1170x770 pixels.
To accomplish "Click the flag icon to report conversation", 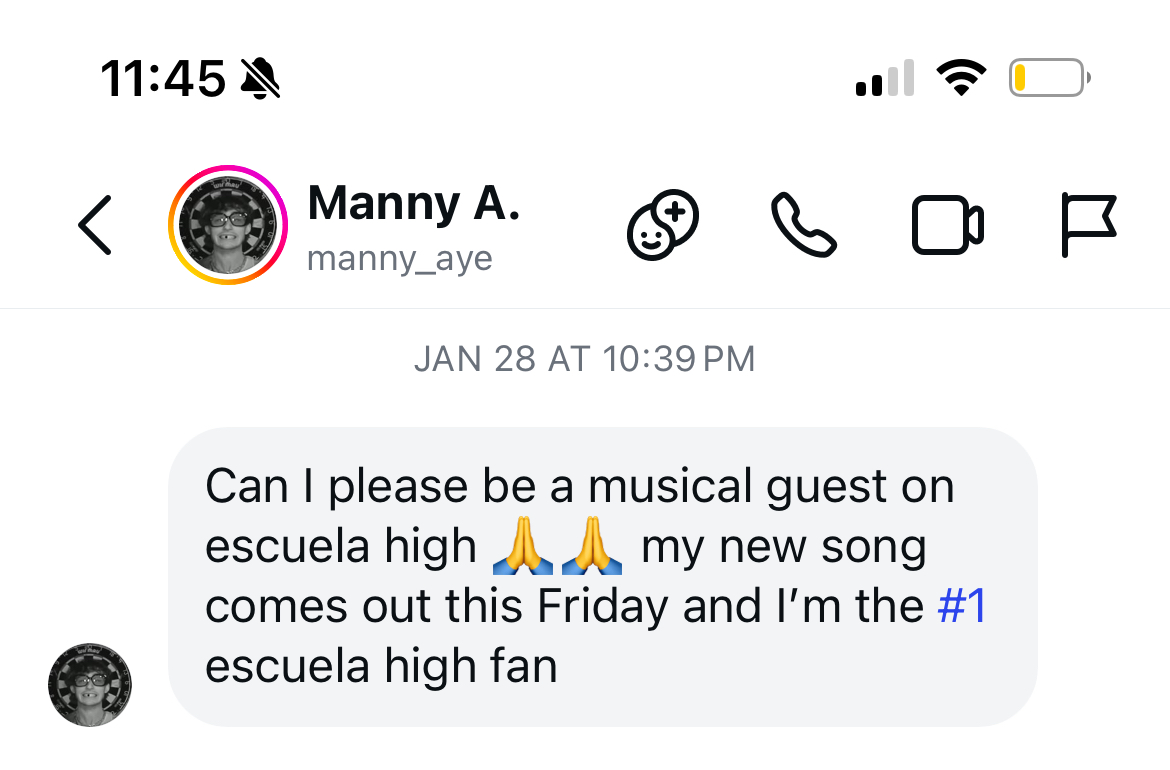I will tap(1089, 225).
